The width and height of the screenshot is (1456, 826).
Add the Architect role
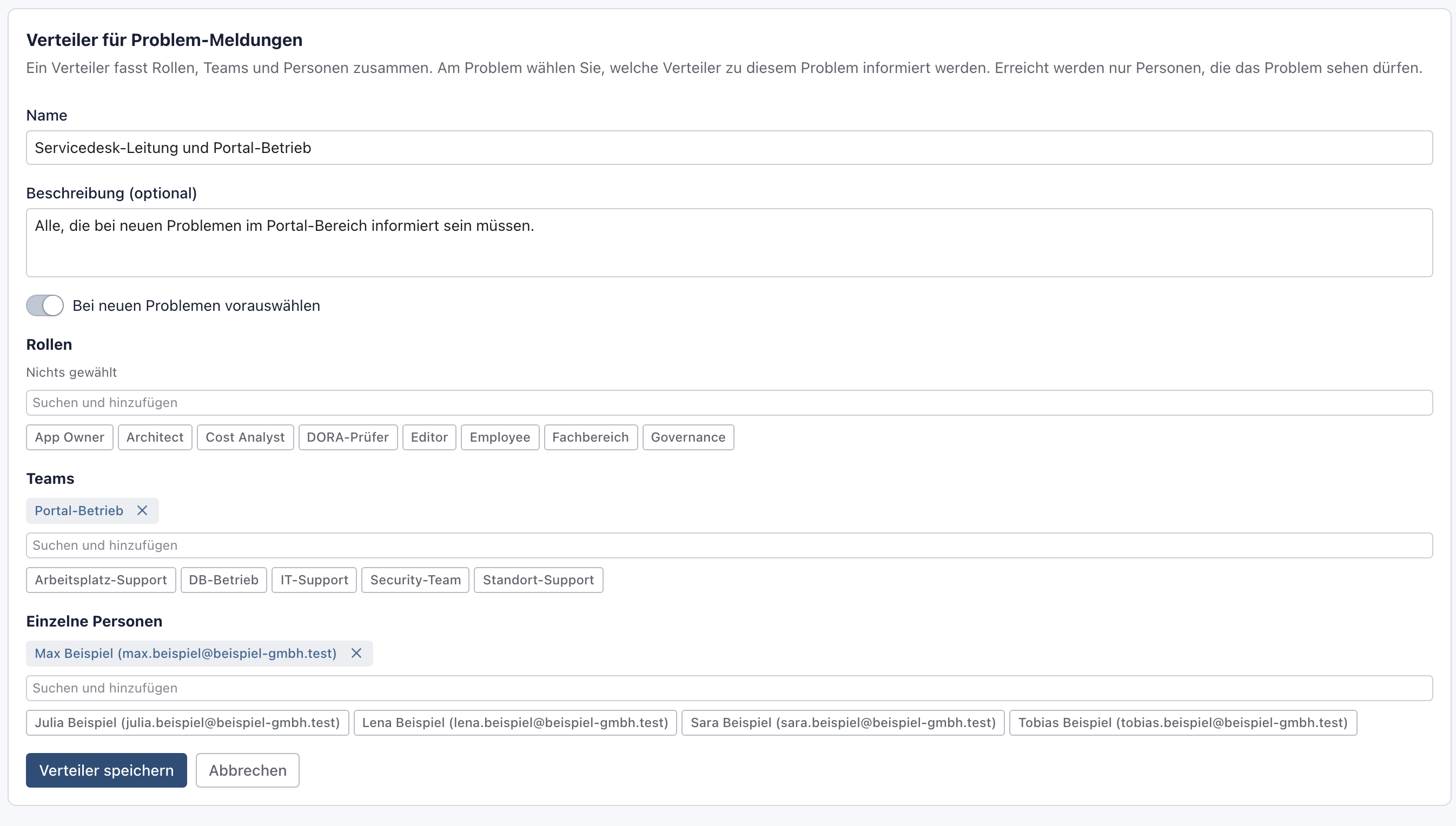click(x=155, y=437)
